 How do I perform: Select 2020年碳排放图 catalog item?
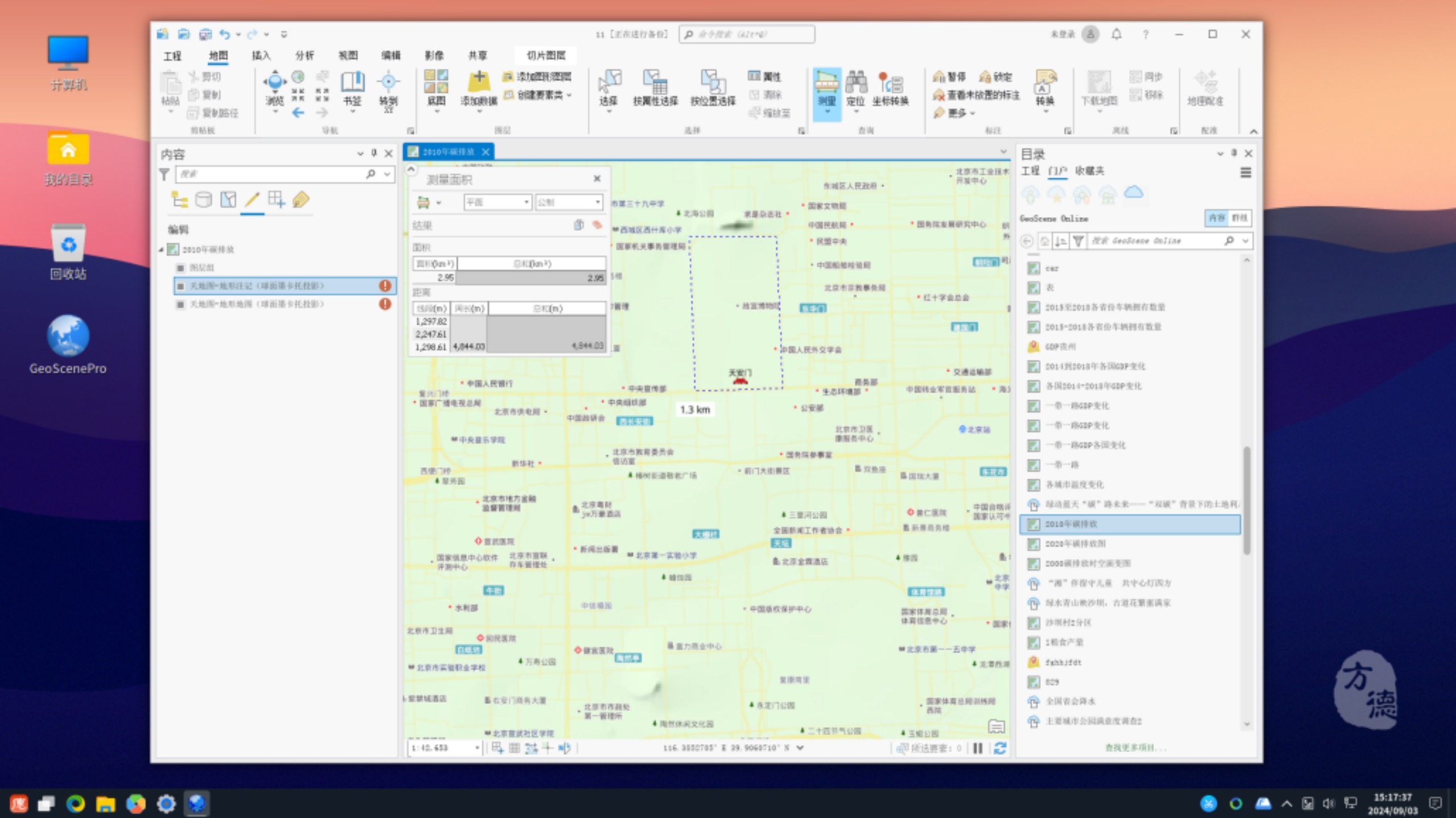pyautogui.click(x=1131, y=544)
